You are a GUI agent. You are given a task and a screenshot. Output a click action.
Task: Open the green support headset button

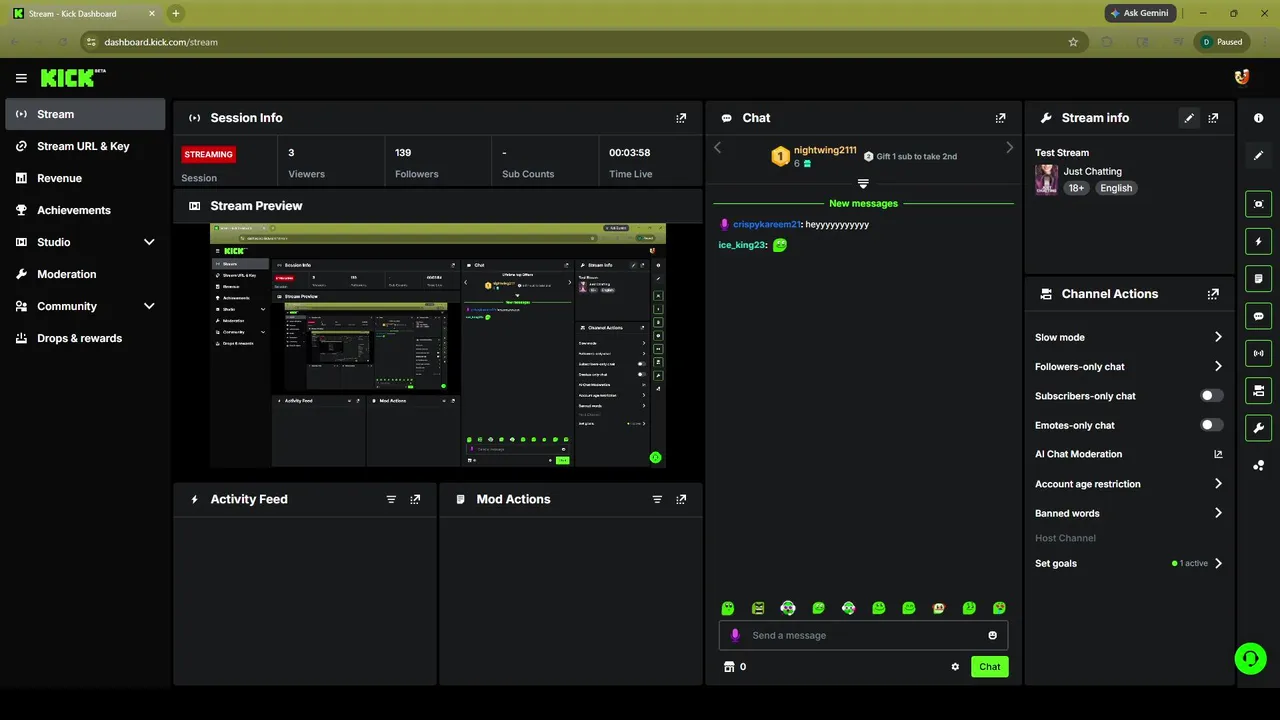click(1250, 658)
